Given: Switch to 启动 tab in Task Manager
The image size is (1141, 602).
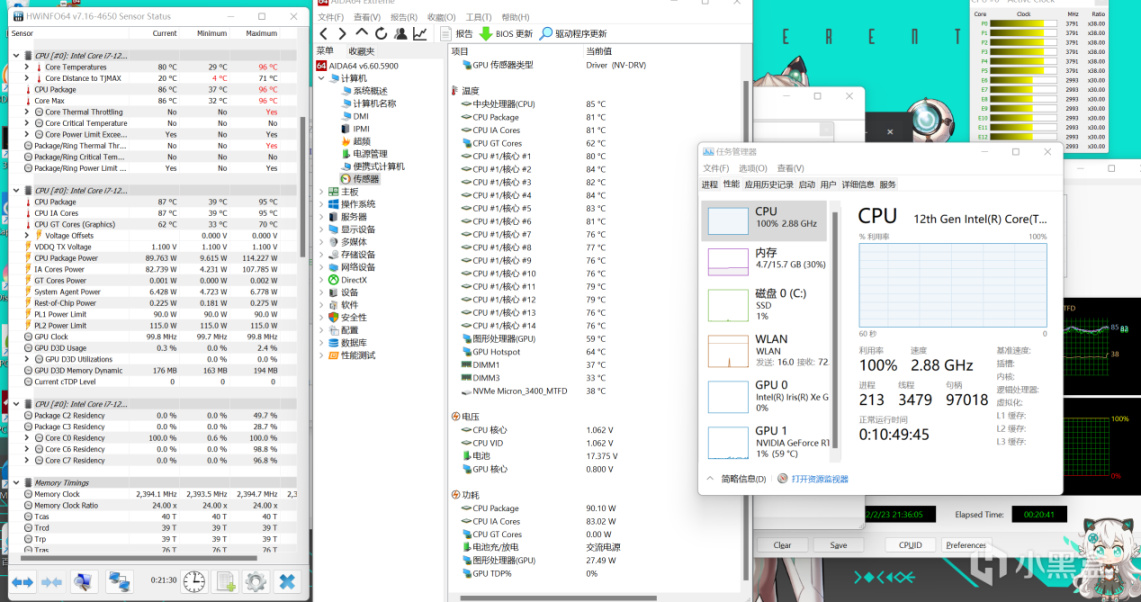Looking at the screenshot, I should tap(807, 184).
